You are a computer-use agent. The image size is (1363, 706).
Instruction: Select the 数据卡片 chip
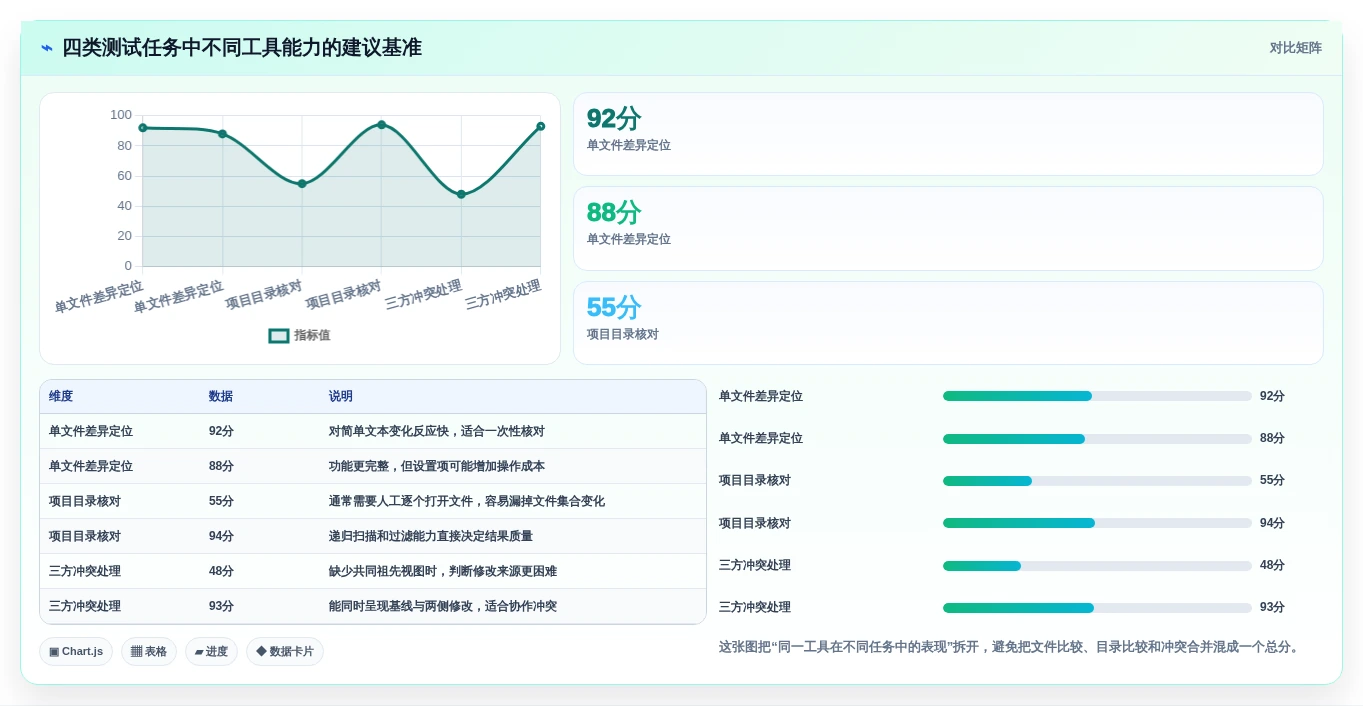tap(285, 652)
